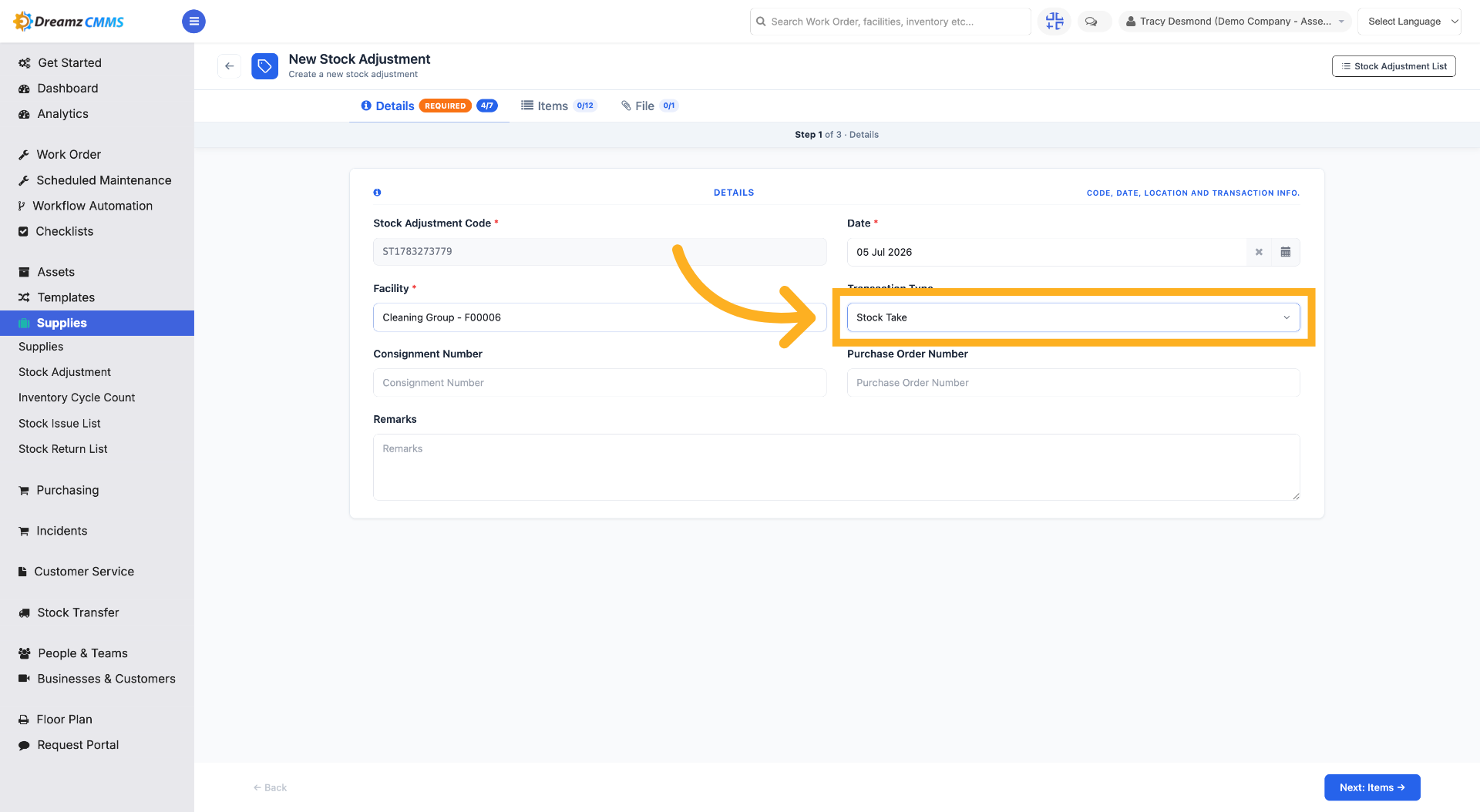Click the Dreamz CMMS logo
The image size is (1480, 812).
click(x=69, y=22)
